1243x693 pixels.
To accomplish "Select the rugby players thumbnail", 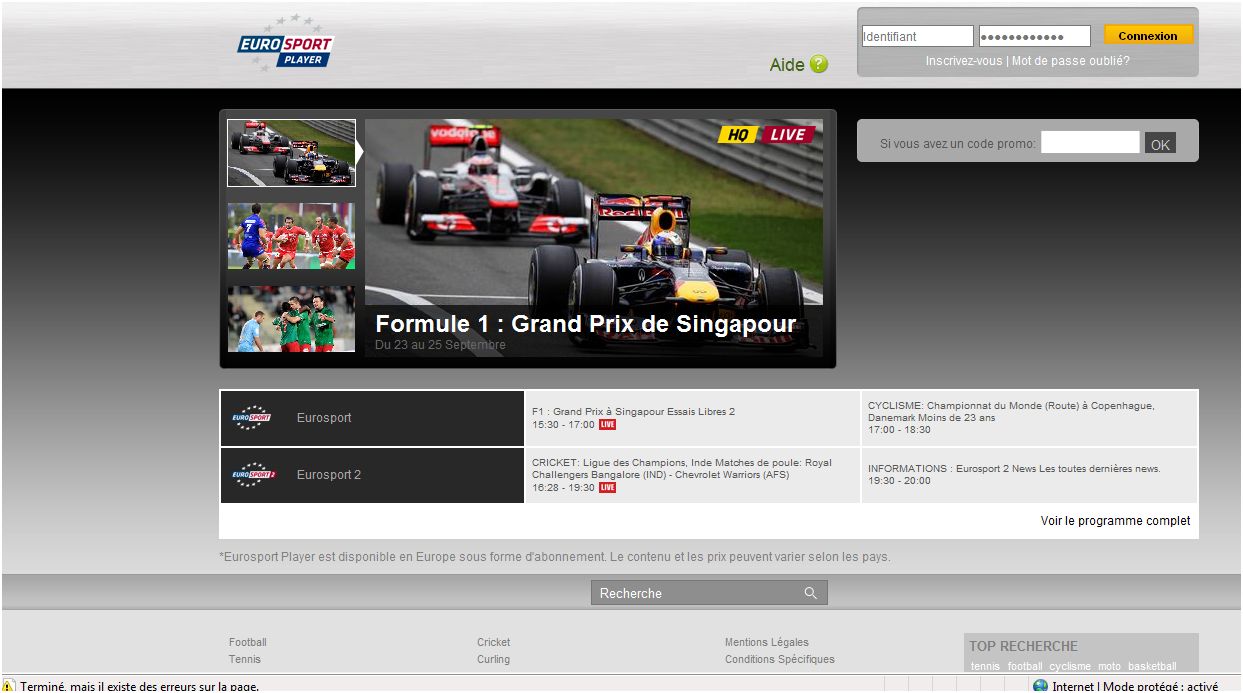I will (x=291, y=236).
